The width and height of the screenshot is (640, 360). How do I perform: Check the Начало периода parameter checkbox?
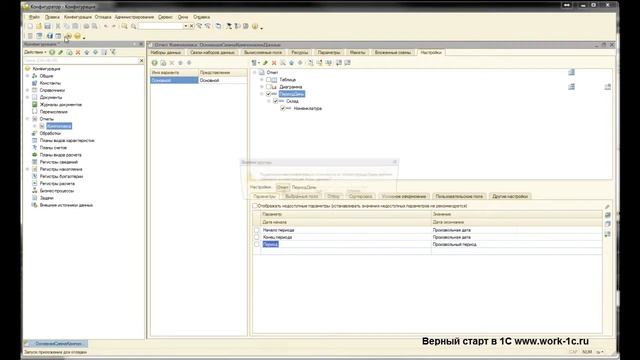(x=257, y=230)
